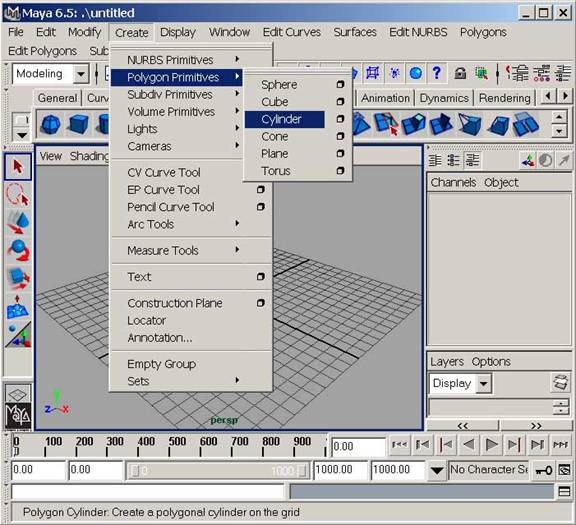Select CV Curve Tool menu item
Viewport: 576px width, 525px height.
coord(163,172)
